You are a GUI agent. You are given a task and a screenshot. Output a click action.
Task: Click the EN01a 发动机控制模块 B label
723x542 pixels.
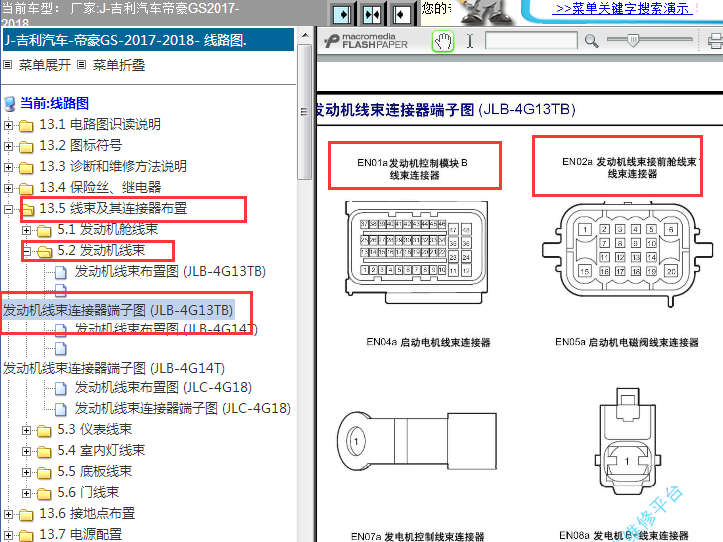tap(413, 169)
